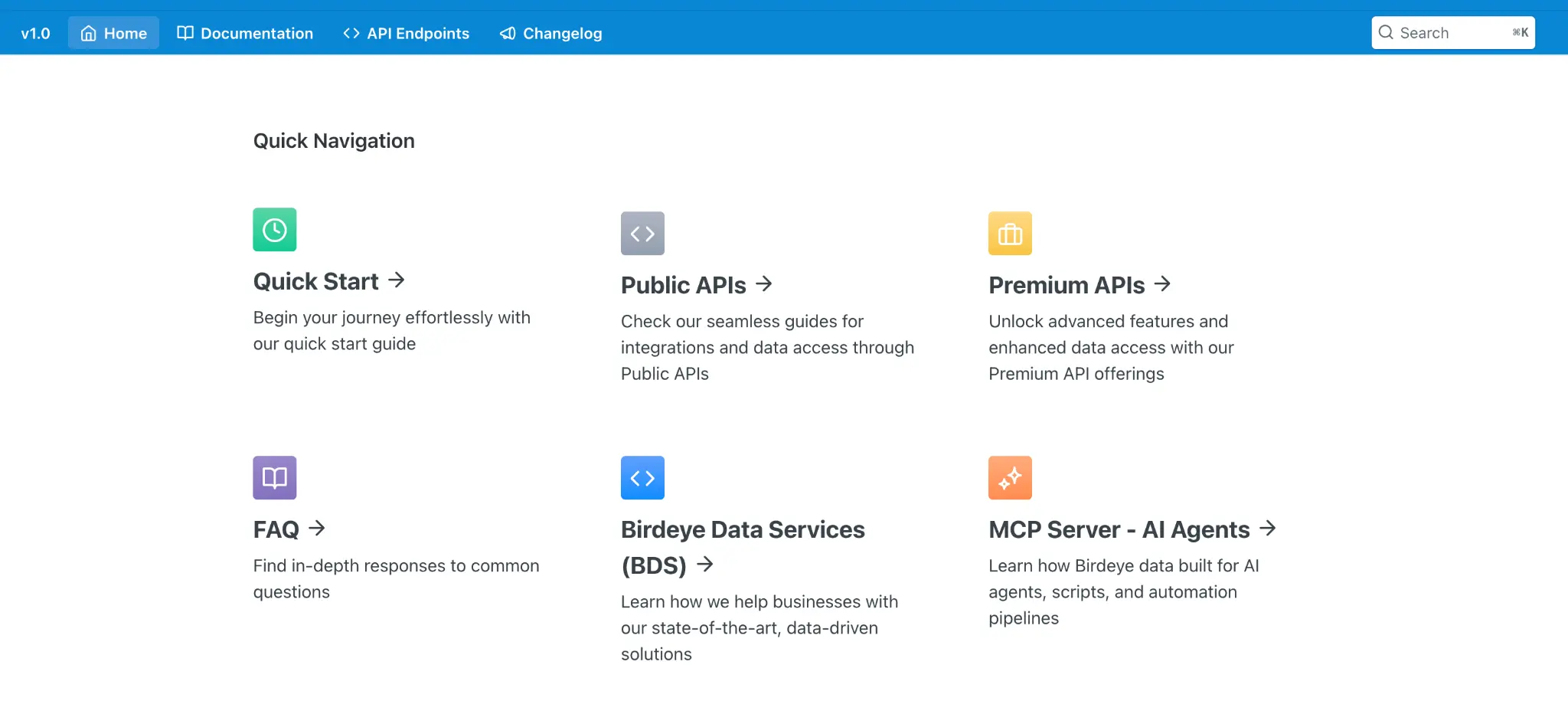This screenshot has width=1568, height=704.
Task: Open the Changelog tab
Action: coord(551,33)
